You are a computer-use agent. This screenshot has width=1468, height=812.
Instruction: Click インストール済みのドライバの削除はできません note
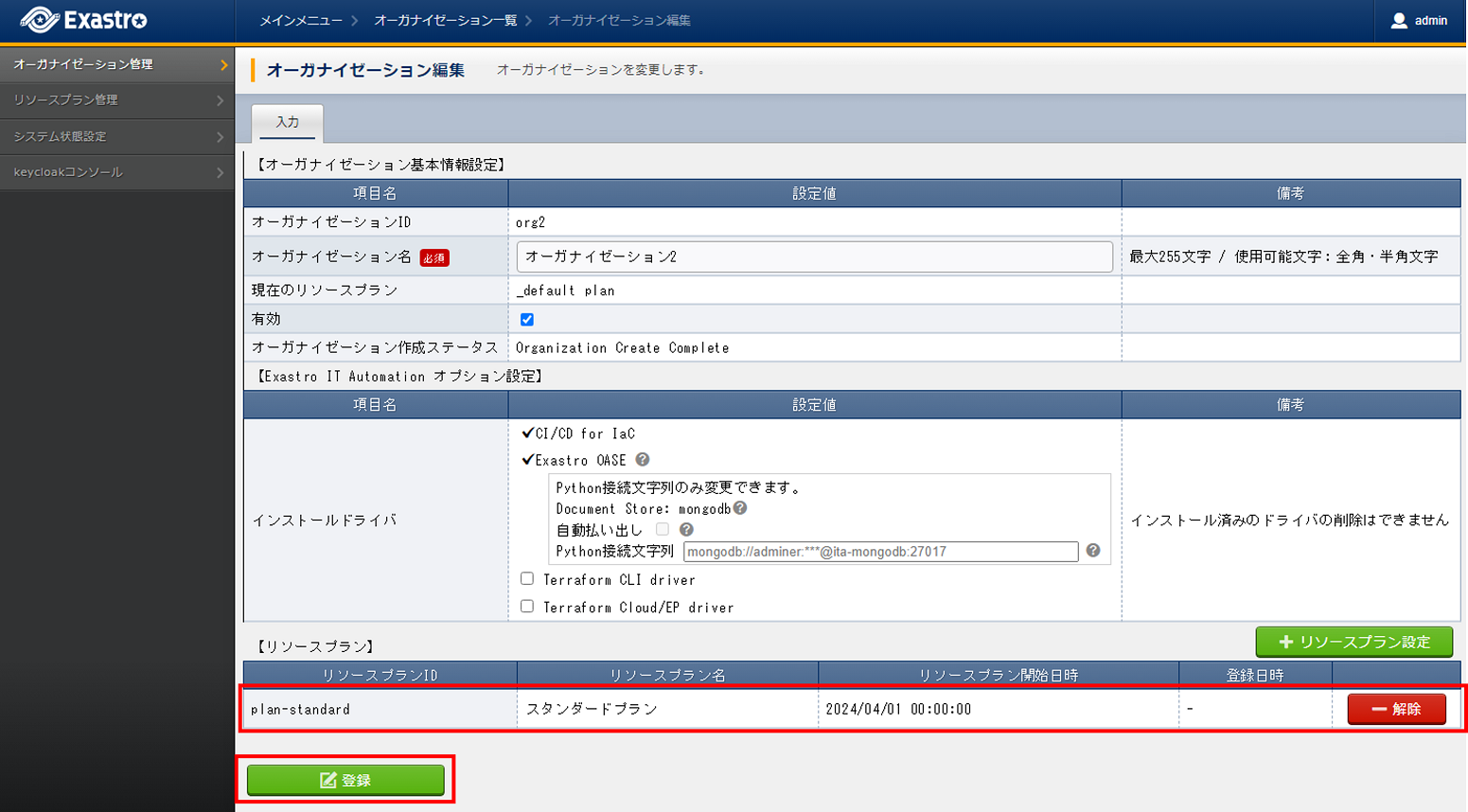[1289, 520]
